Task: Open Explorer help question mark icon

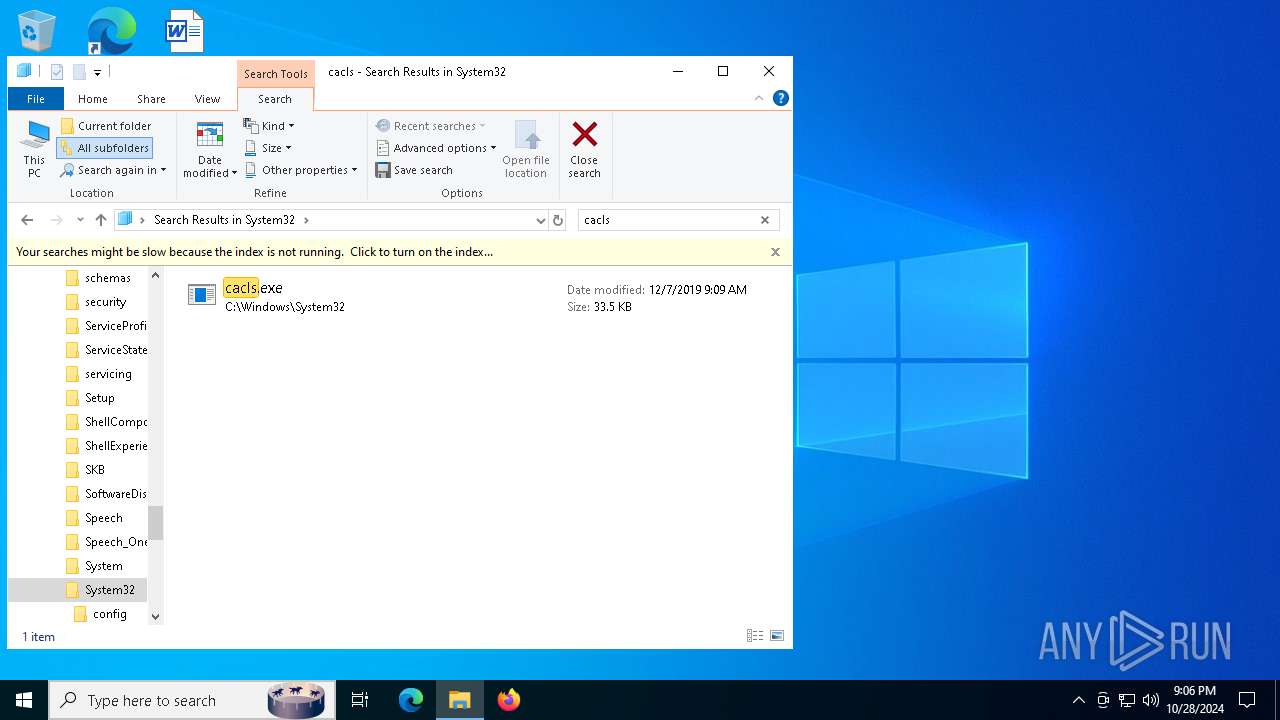Action: coord(781,98)
